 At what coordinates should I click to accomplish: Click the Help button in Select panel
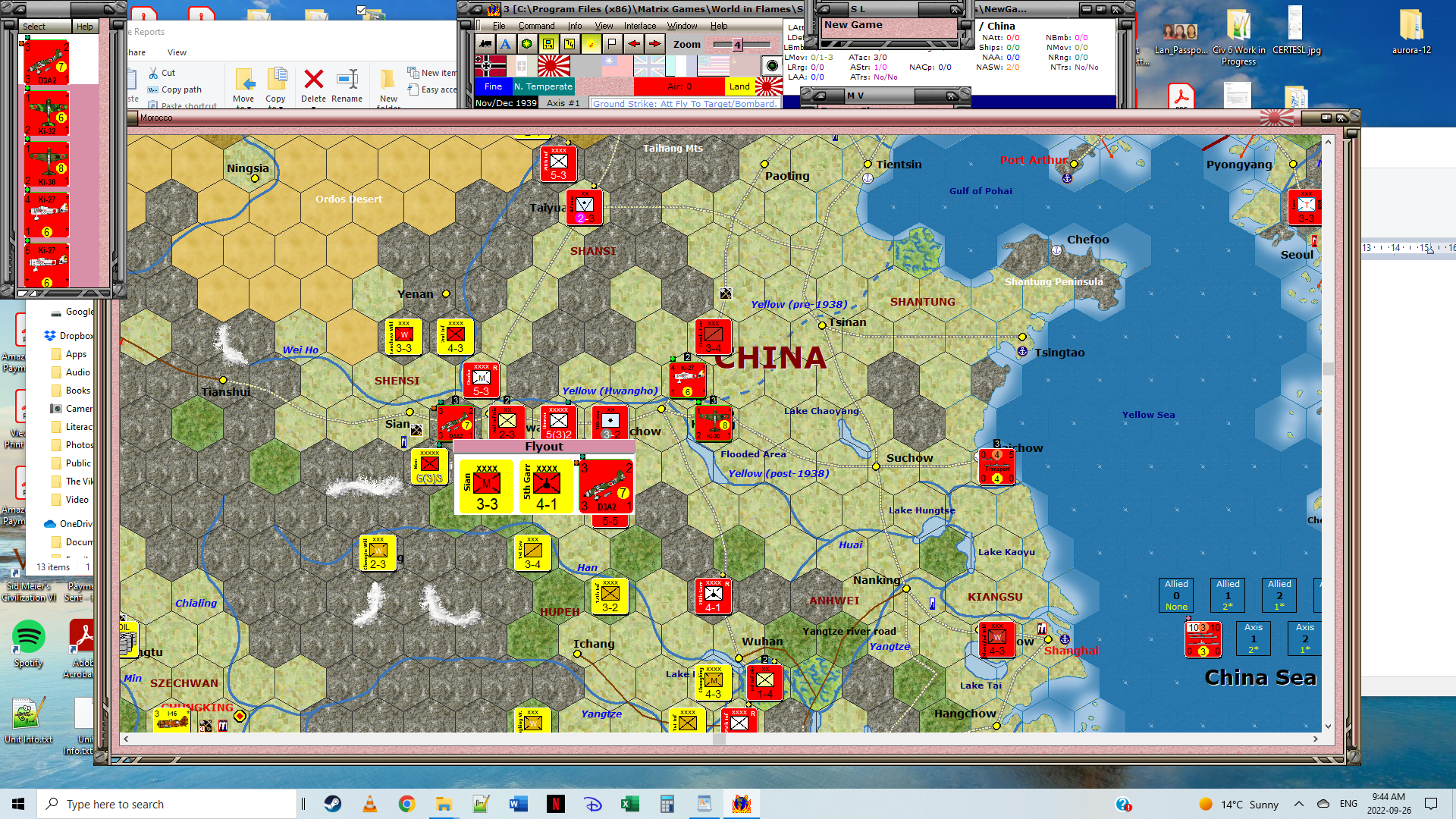pyautogui.click(x=84, y=27)
